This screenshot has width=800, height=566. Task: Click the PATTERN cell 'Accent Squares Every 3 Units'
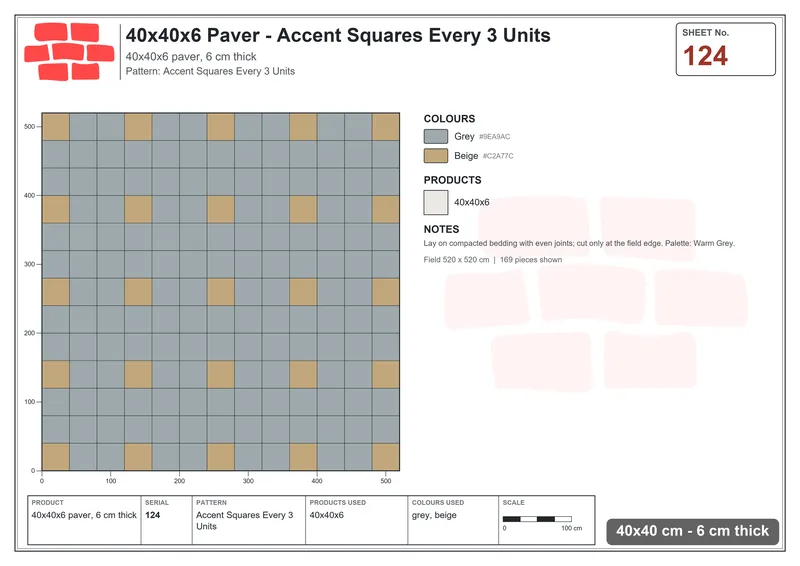(245, 521)
